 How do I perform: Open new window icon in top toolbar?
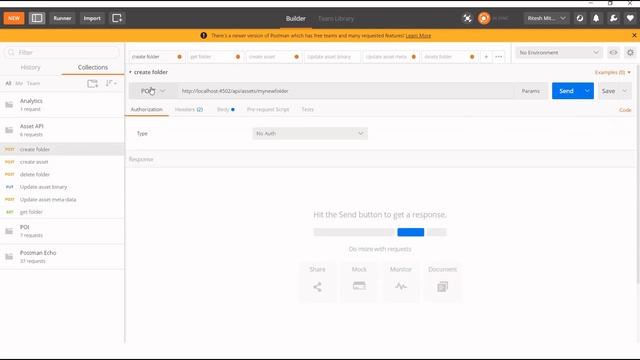click(117, 18)
